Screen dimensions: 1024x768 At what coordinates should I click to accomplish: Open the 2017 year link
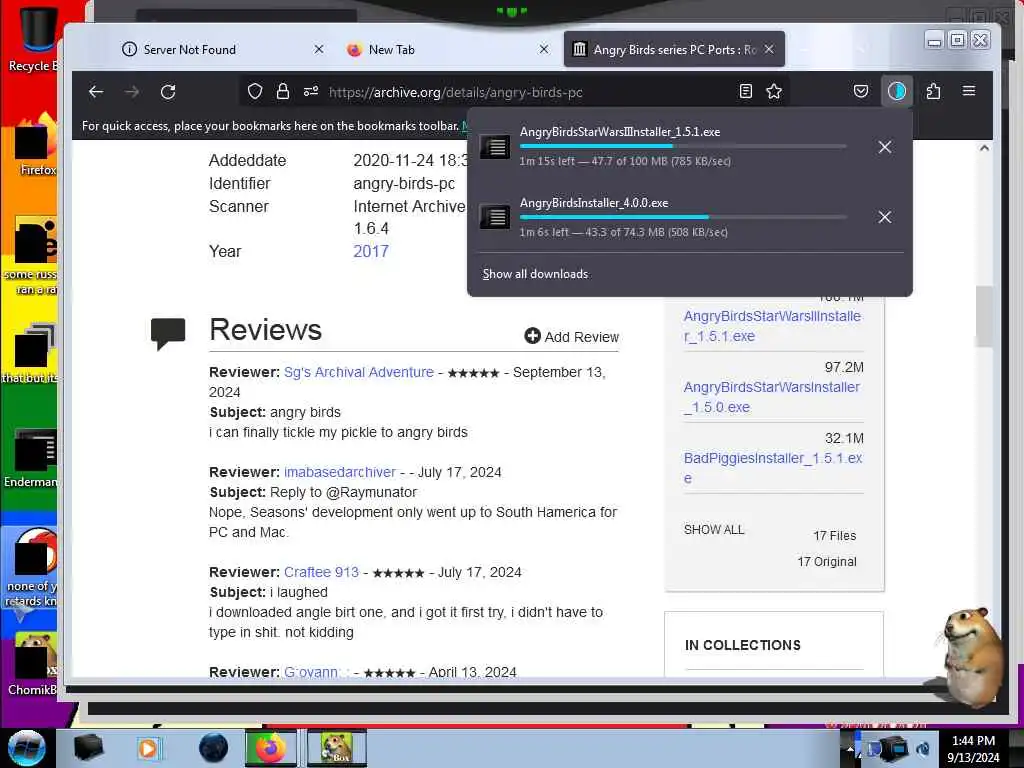(x=371, y=251)
